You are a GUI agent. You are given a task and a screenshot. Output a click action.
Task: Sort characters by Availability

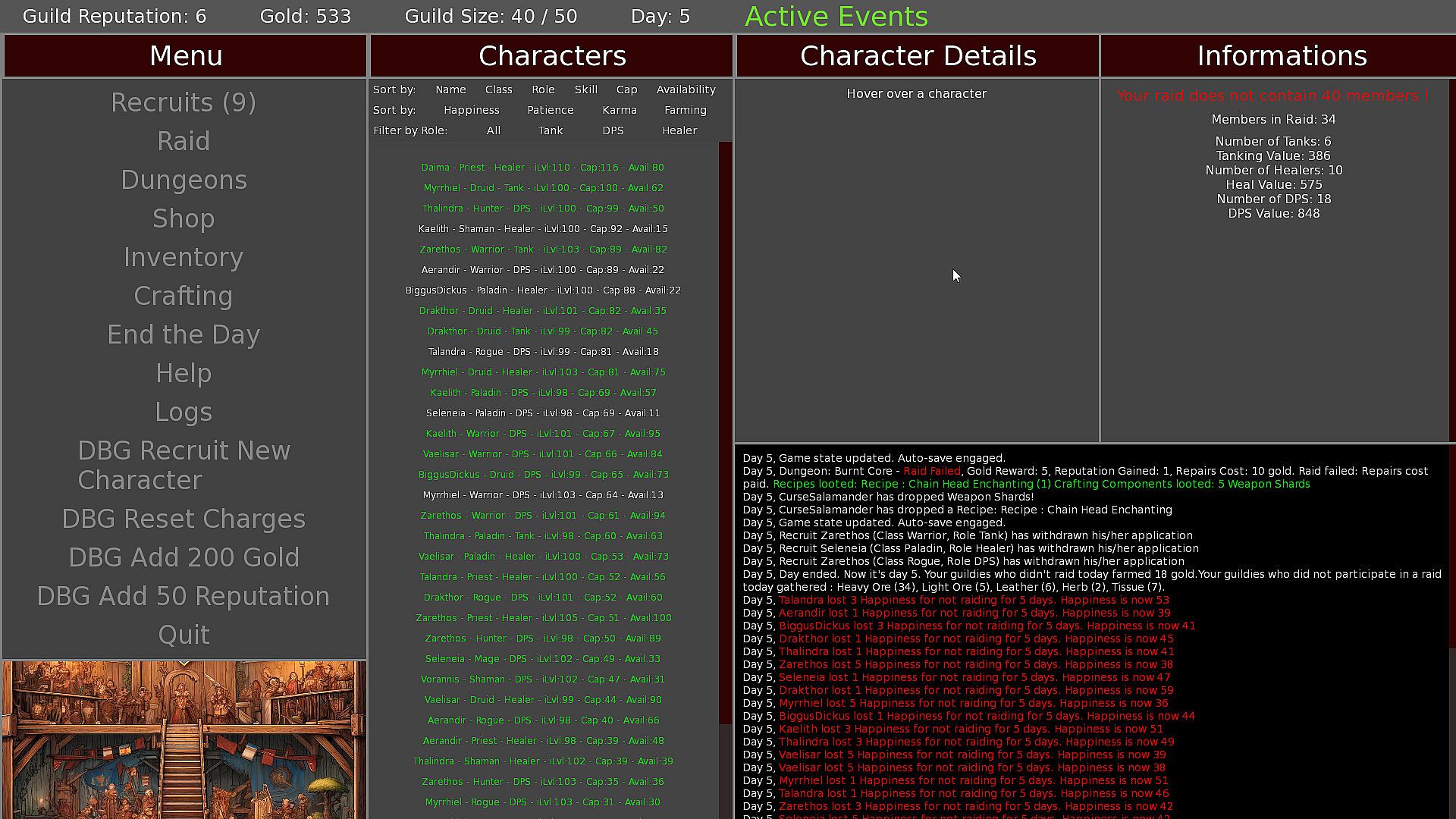[x=686, y=89]
